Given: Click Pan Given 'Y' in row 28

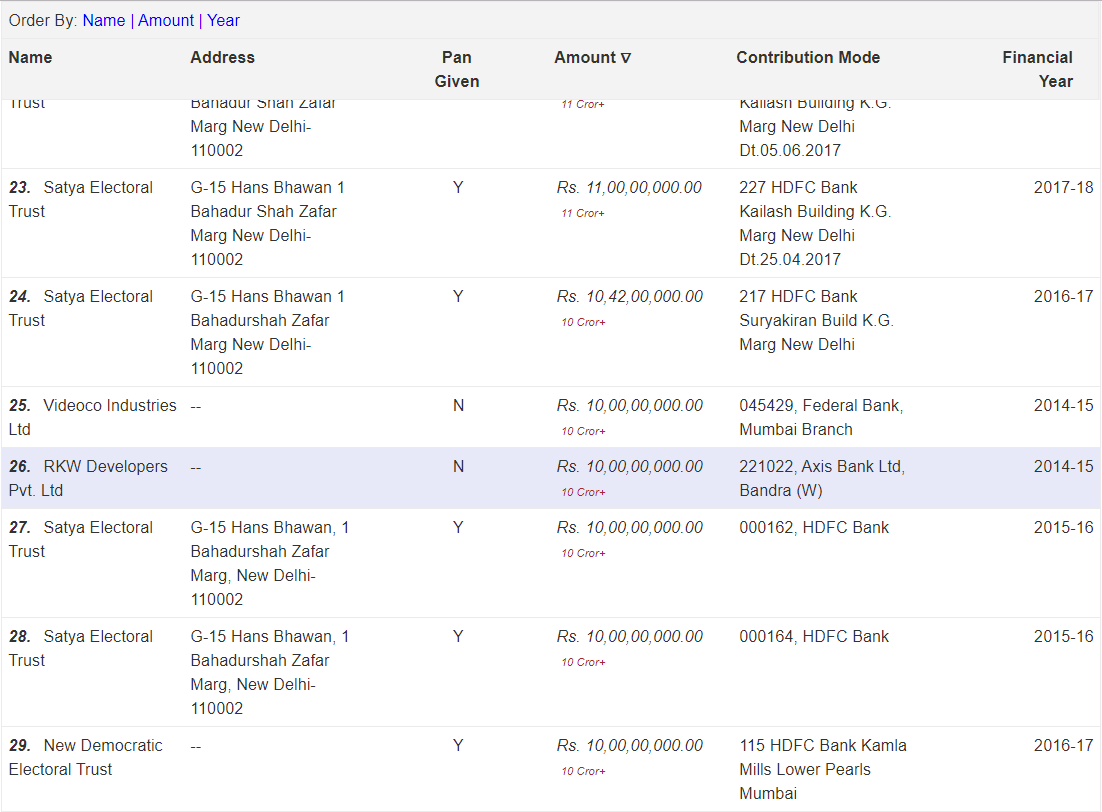Looking at the screenshot, I should tap(458, 637).
